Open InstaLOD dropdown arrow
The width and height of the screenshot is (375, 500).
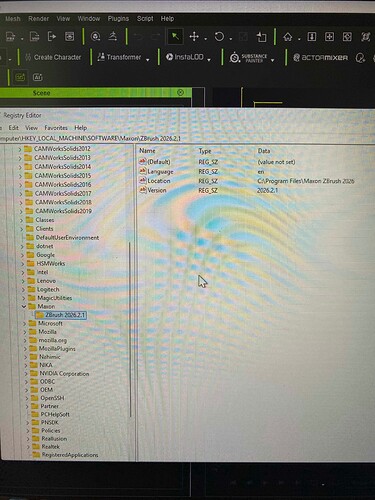209,60
